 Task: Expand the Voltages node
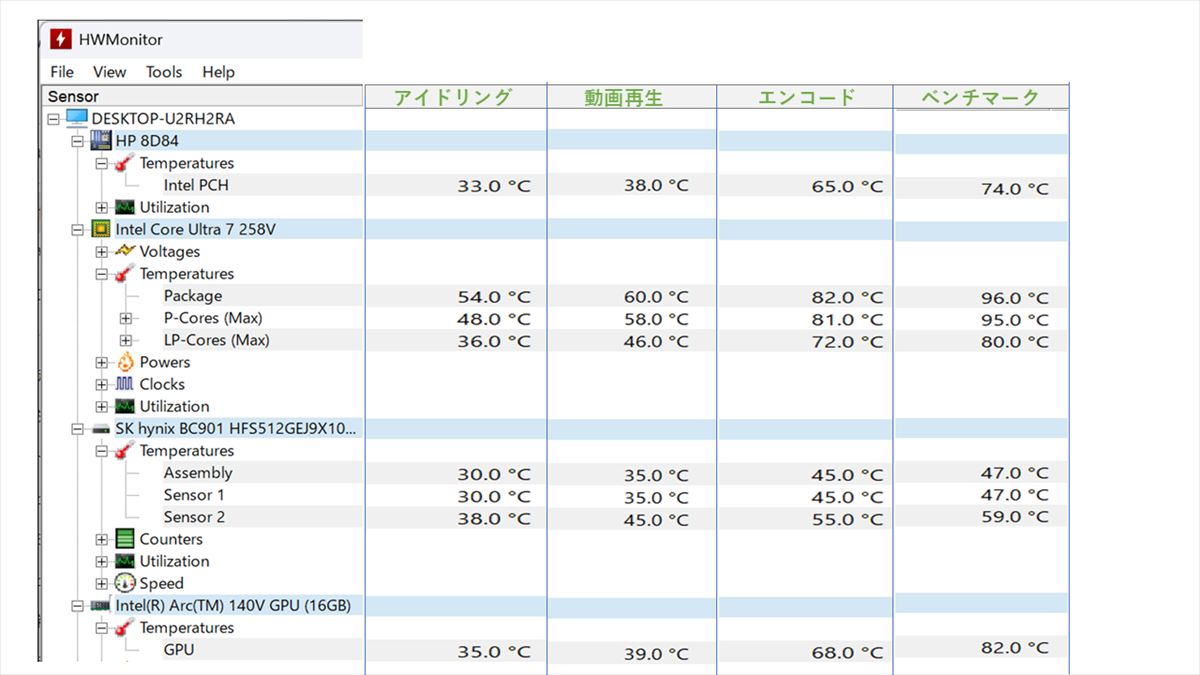(x=102, y=252)
